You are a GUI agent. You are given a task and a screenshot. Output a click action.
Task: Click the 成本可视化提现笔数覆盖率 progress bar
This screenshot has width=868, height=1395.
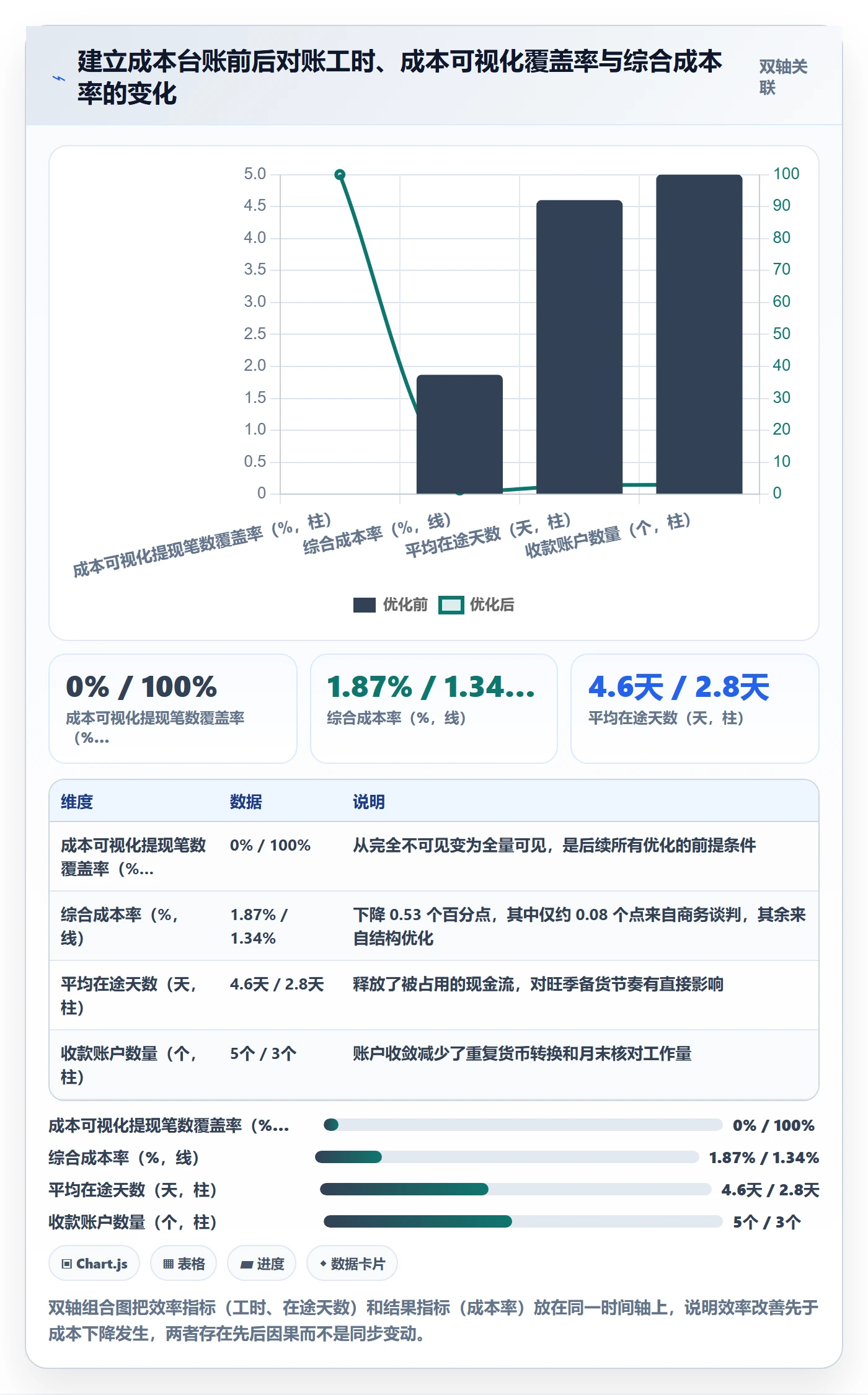pos(523,1125)
